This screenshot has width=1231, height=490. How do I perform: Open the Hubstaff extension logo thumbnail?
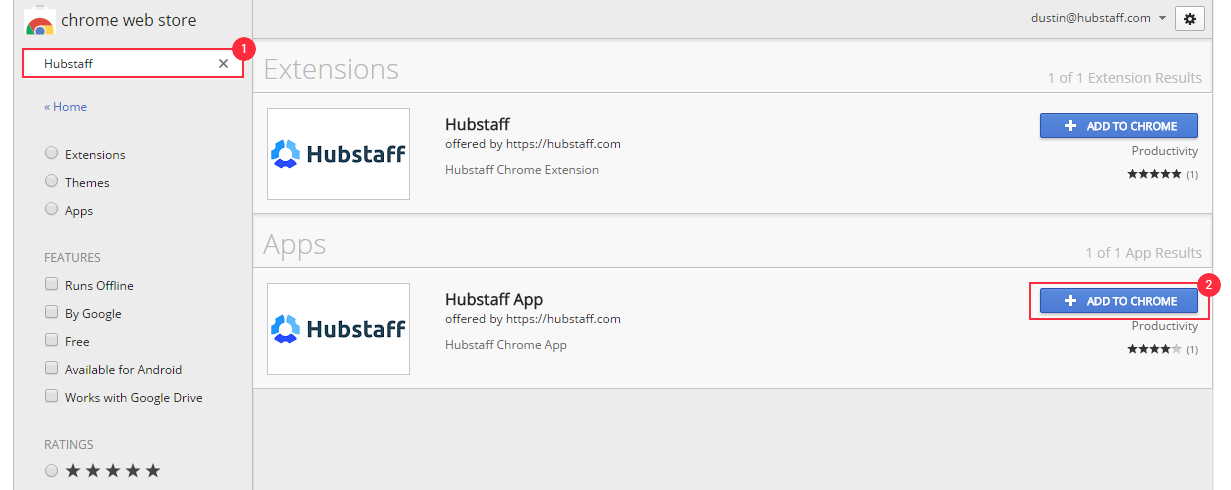338,154
